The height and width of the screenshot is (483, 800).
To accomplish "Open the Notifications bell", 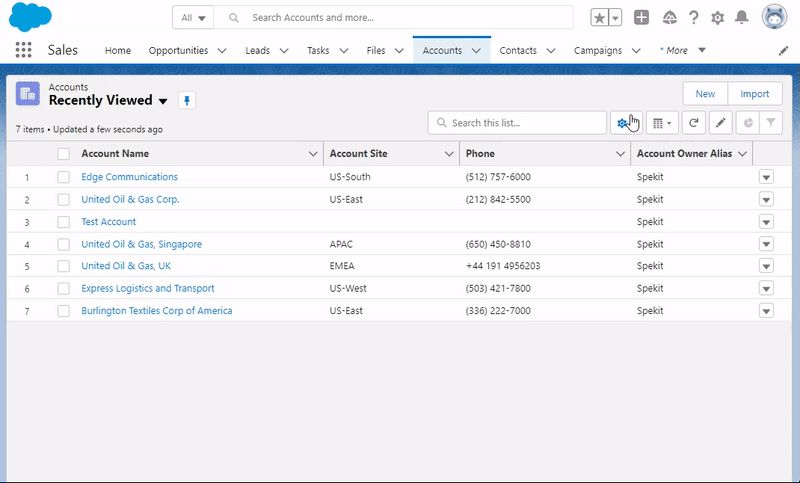I will click(x=741, y=18).
